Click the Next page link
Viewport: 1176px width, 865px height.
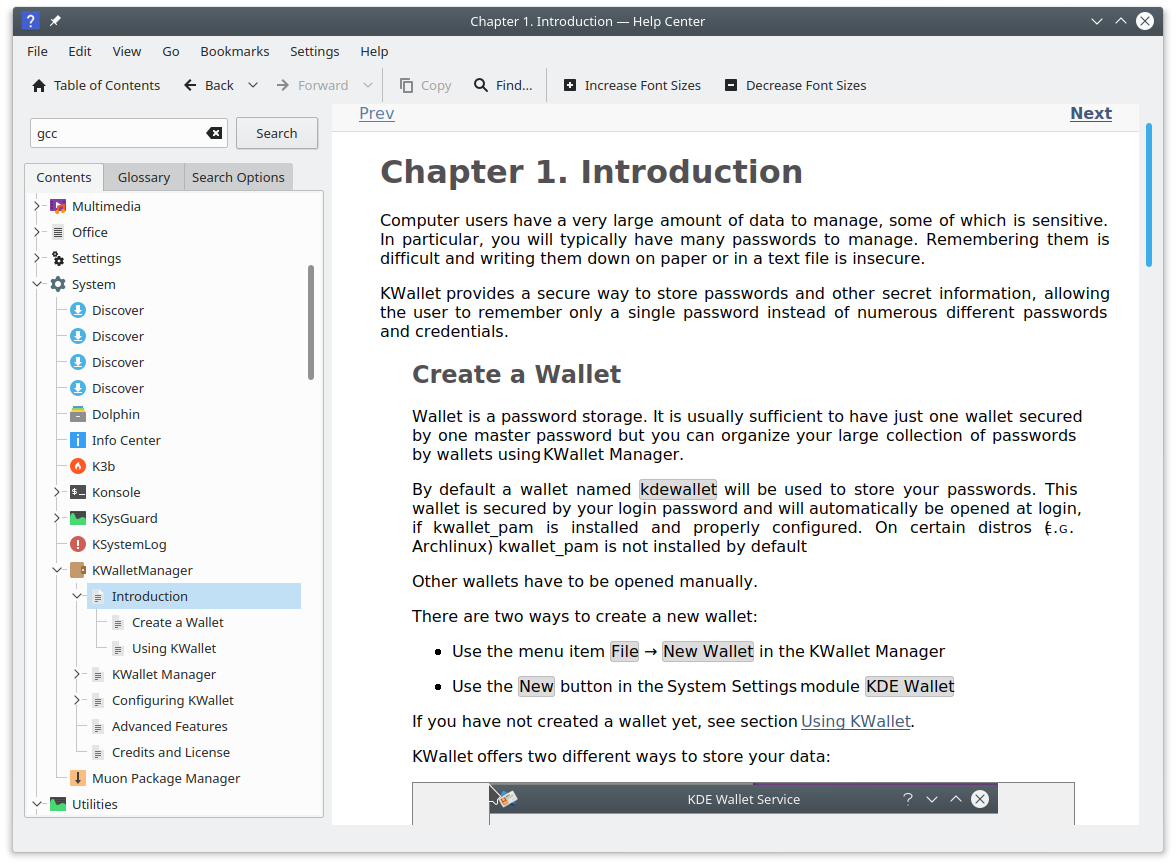(1090, 113)
